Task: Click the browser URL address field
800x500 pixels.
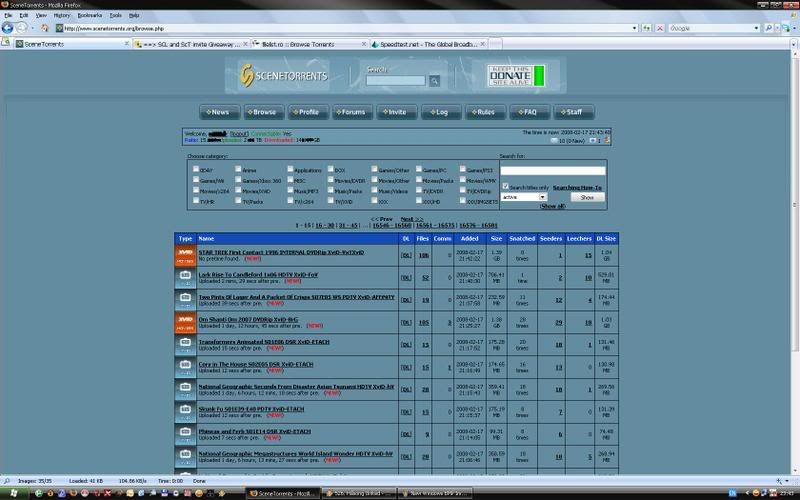Action: tap(347, 28)
